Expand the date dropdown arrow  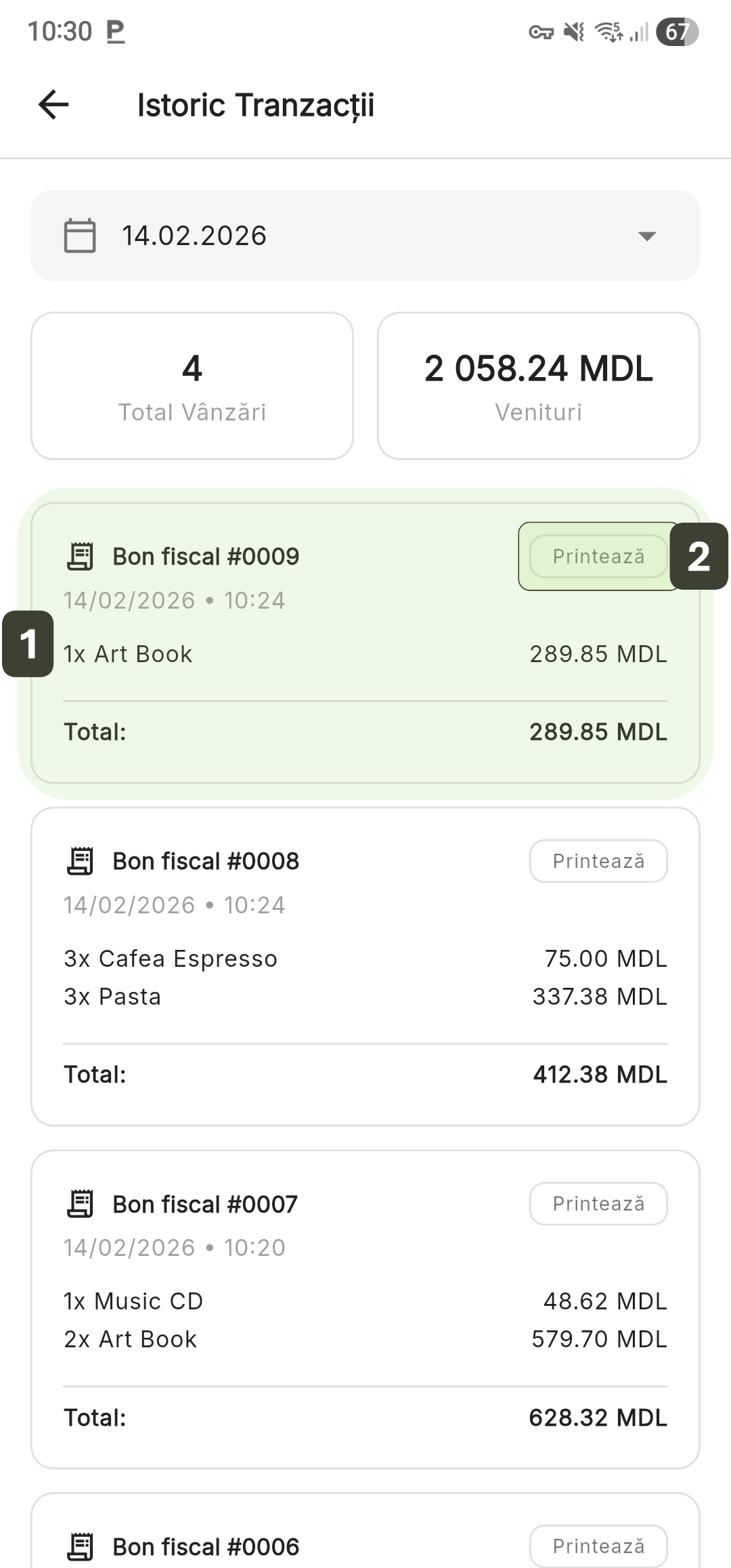(647, 236)
